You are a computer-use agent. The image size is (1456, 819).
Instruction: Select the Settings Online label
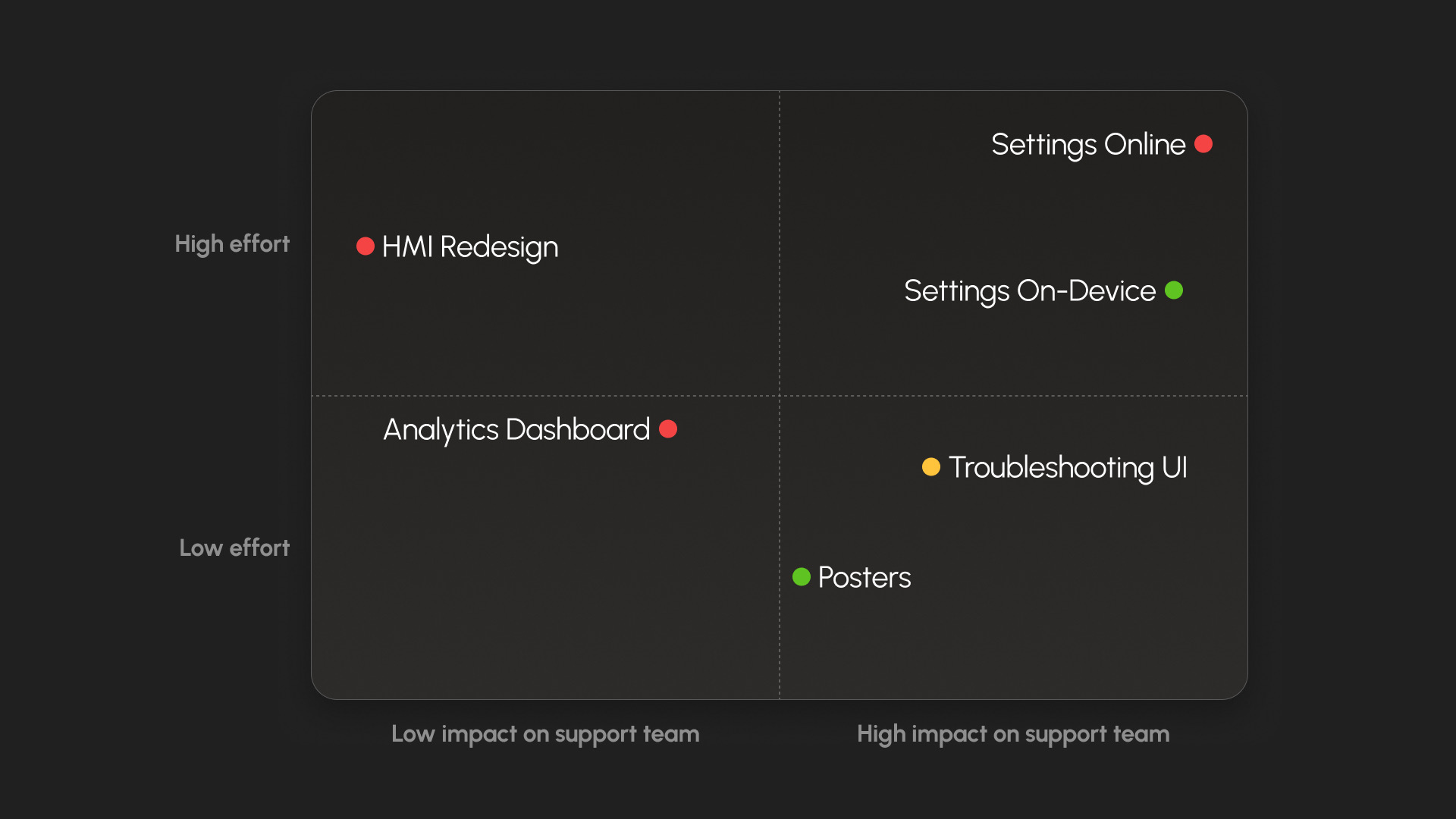[x=1088, y=145]
